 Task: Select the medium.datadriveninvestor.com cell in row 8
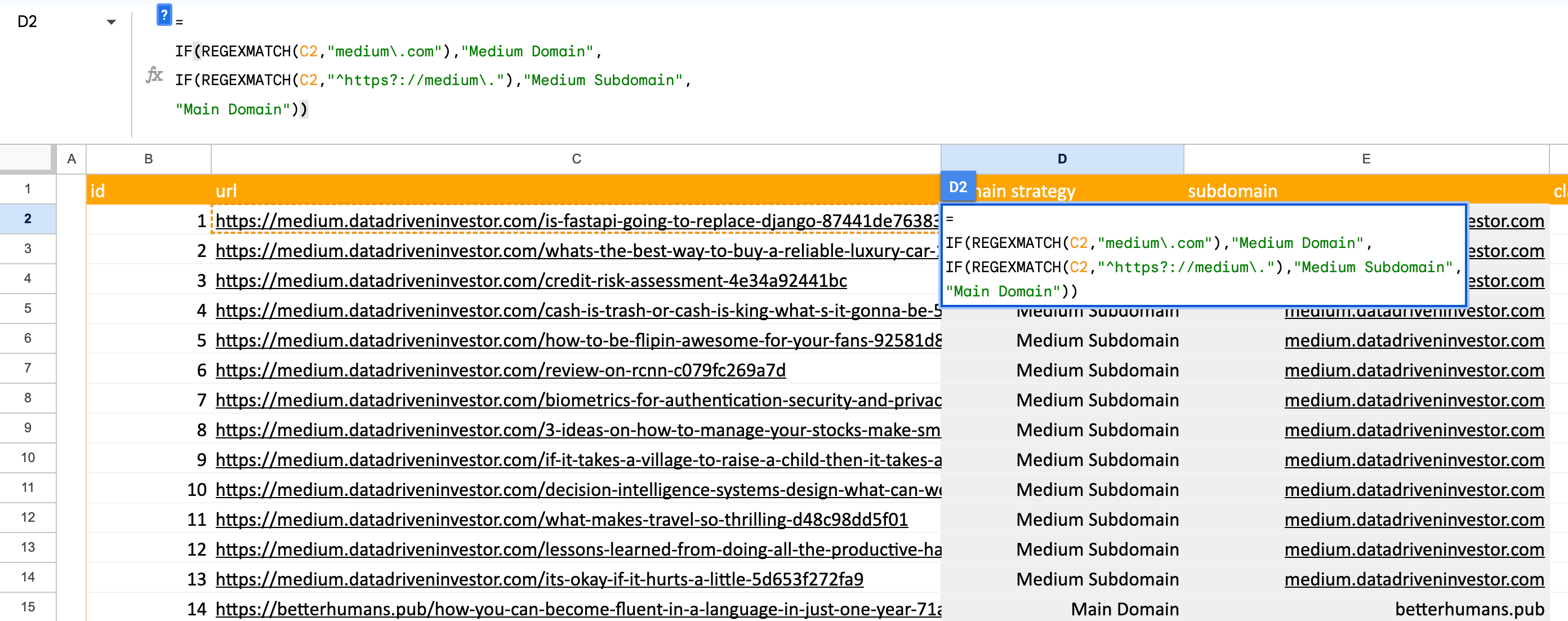[1413, 400]
